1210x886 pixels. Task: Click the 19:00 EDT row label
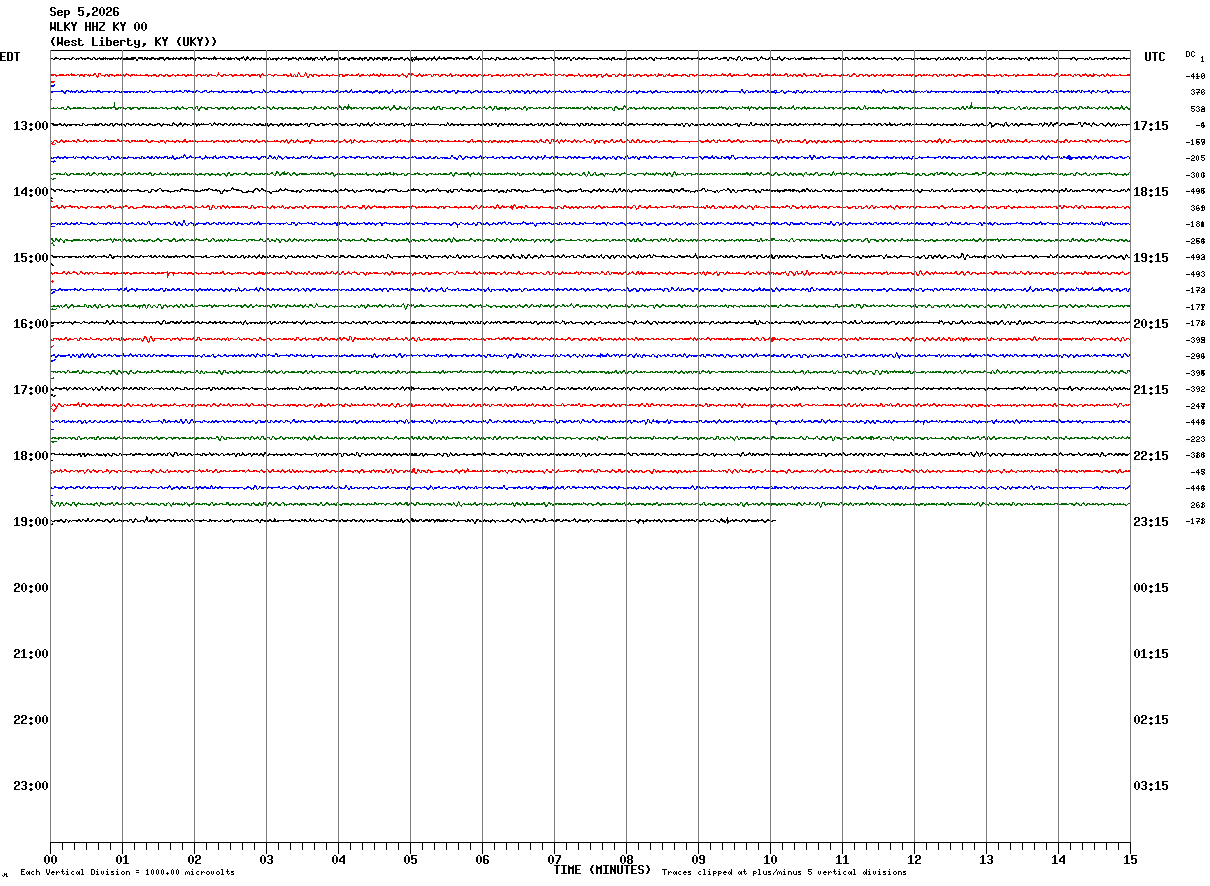[x=31, y=522]
